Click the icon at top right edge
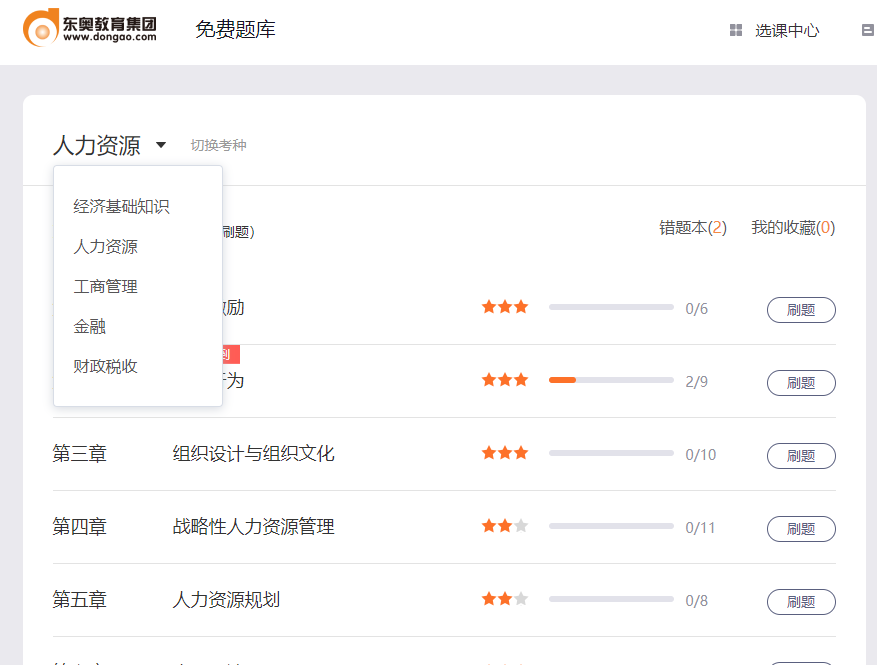Screen dimensions: 877x665 (867, 31)
